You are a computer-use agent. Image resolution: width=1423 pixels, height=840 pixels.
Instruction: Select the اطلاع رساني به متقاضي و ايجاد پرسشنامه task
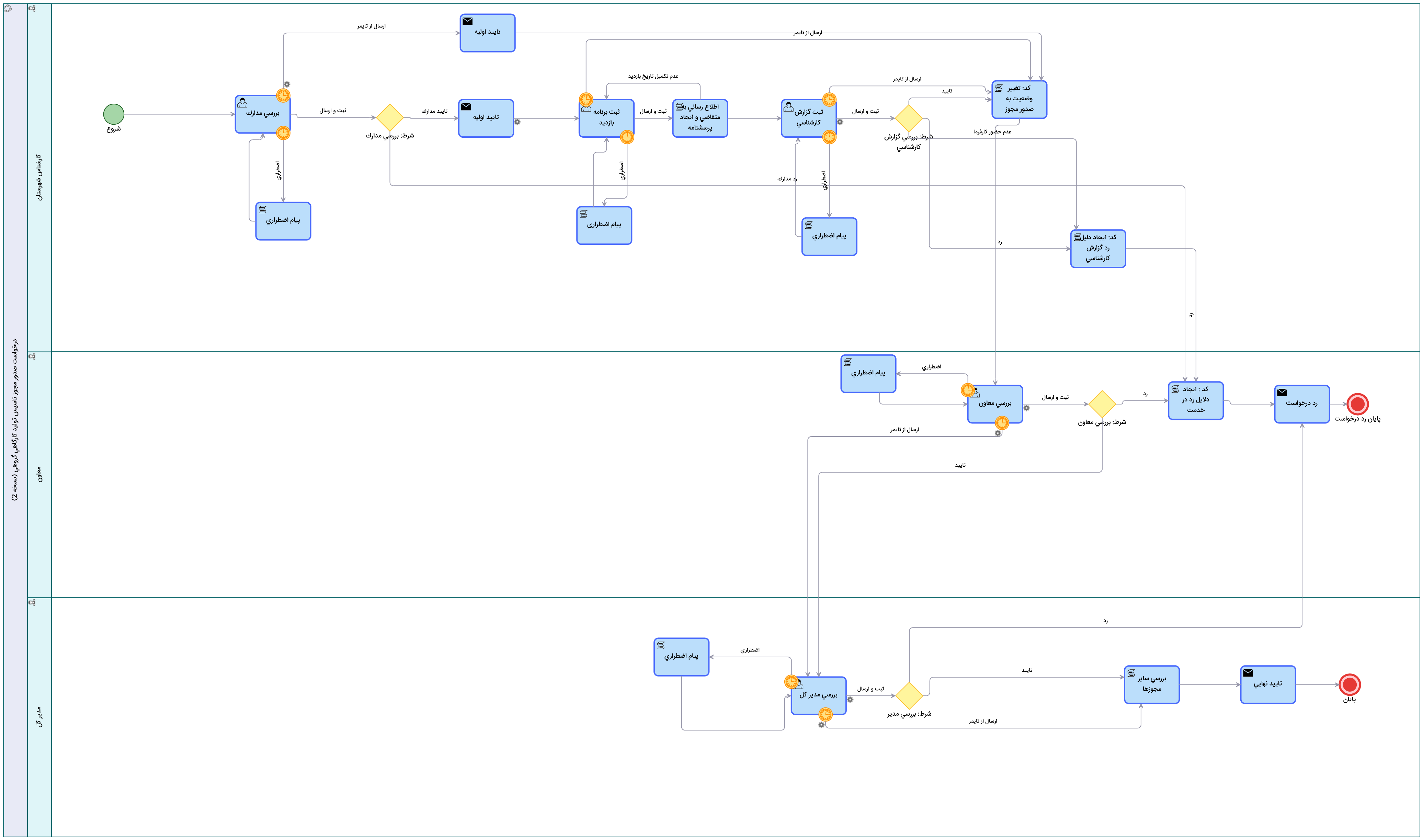[701, 118]
